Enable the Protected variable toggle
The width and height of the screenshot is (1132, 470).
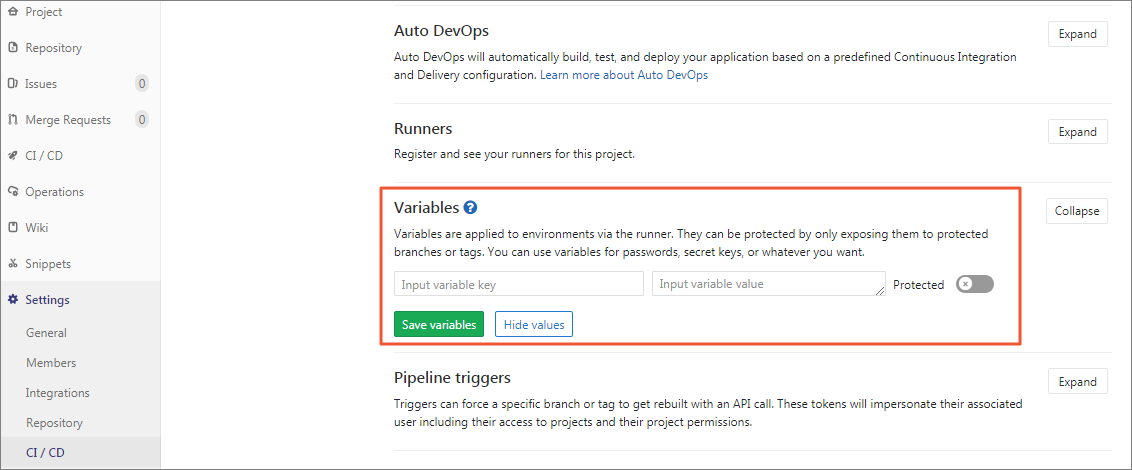coord(974,284)
